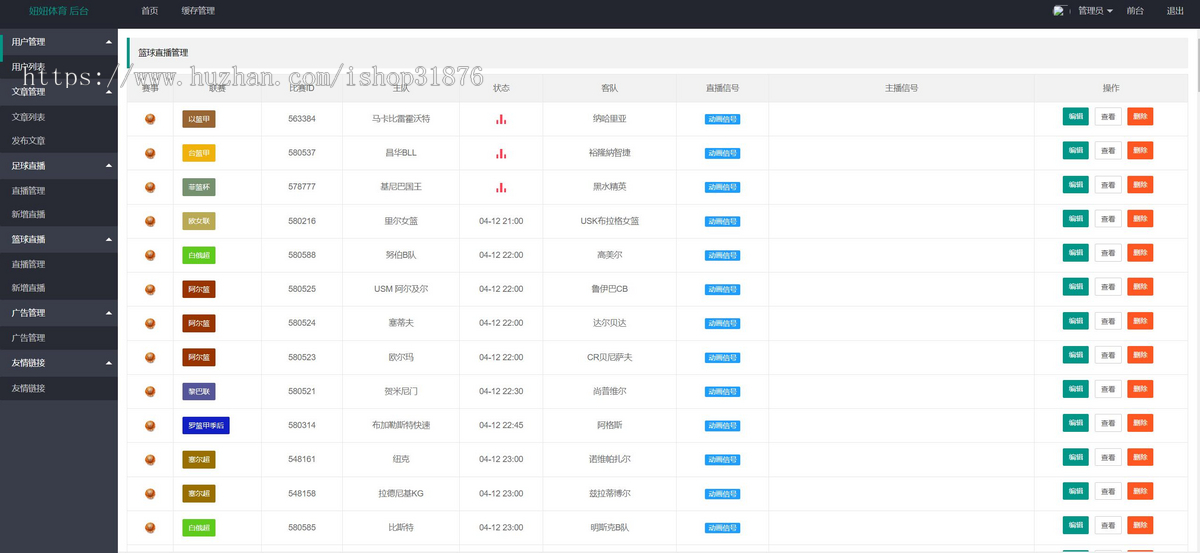Viewport: 1200px width, 553px height.
Task: Click basketball icon in row 578777
Action: (150, 187)
